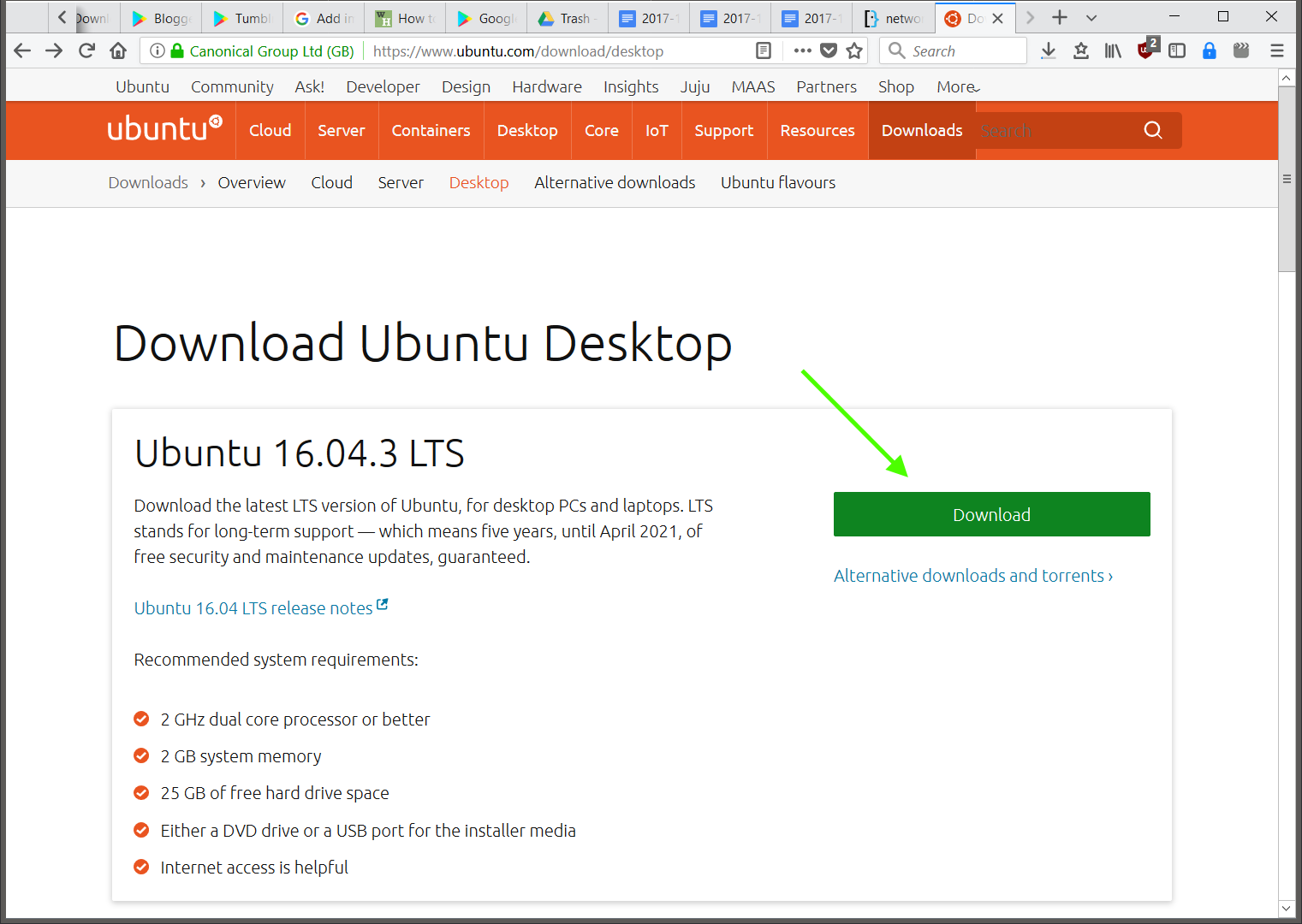Select Support in the orange menu bar
Screen dimensions: 1302x924
pyautogui.click(x=724, y=131)
